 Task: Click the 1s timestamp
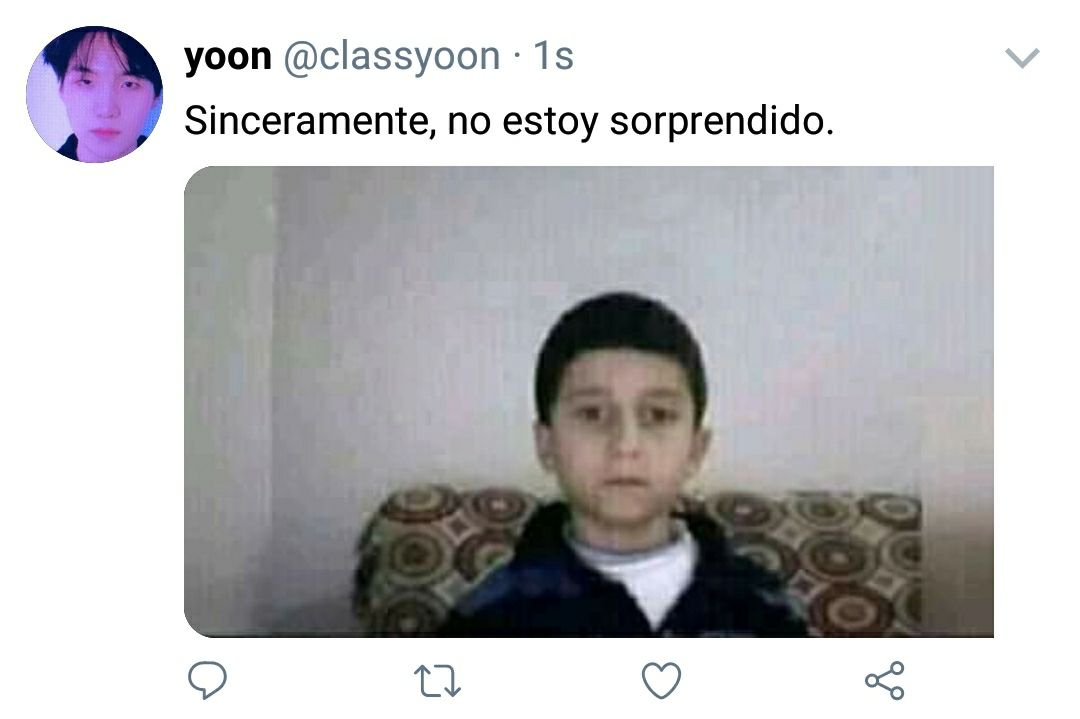click(x=553, y=56)
